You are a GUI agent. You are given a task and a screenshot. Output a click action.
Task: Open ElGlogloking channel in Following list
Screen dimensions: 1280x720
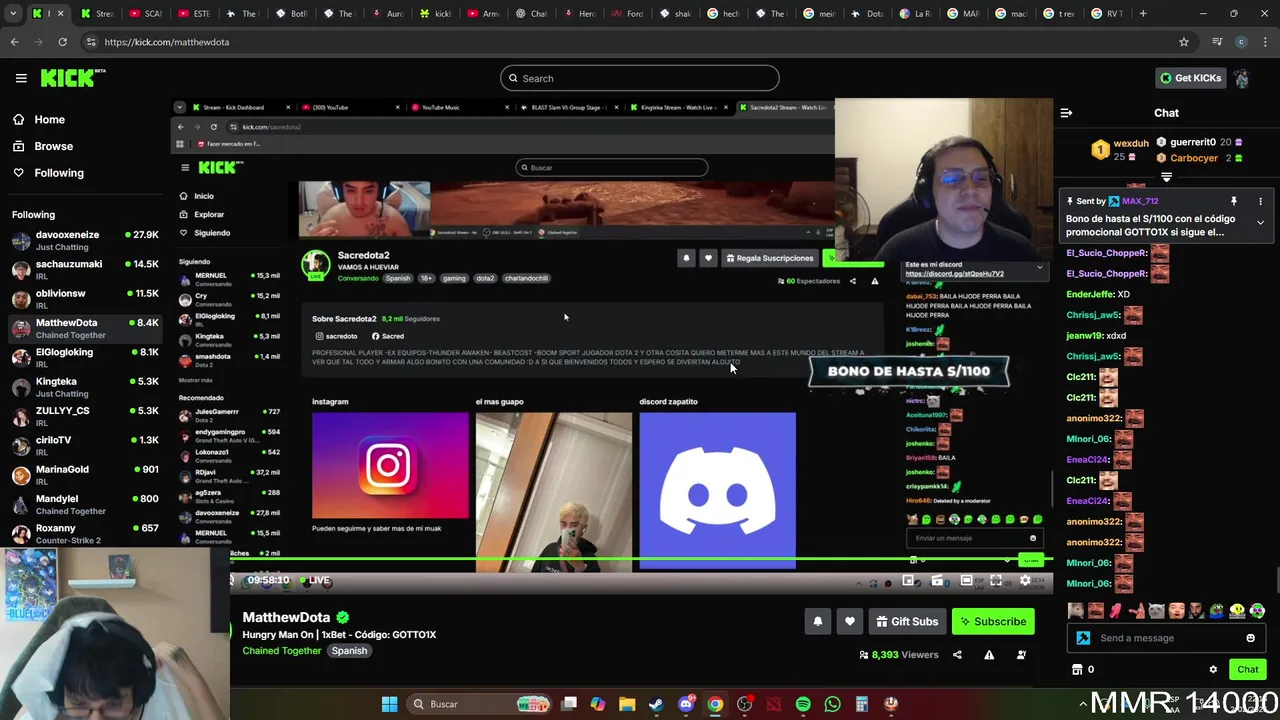pos(85,358)
